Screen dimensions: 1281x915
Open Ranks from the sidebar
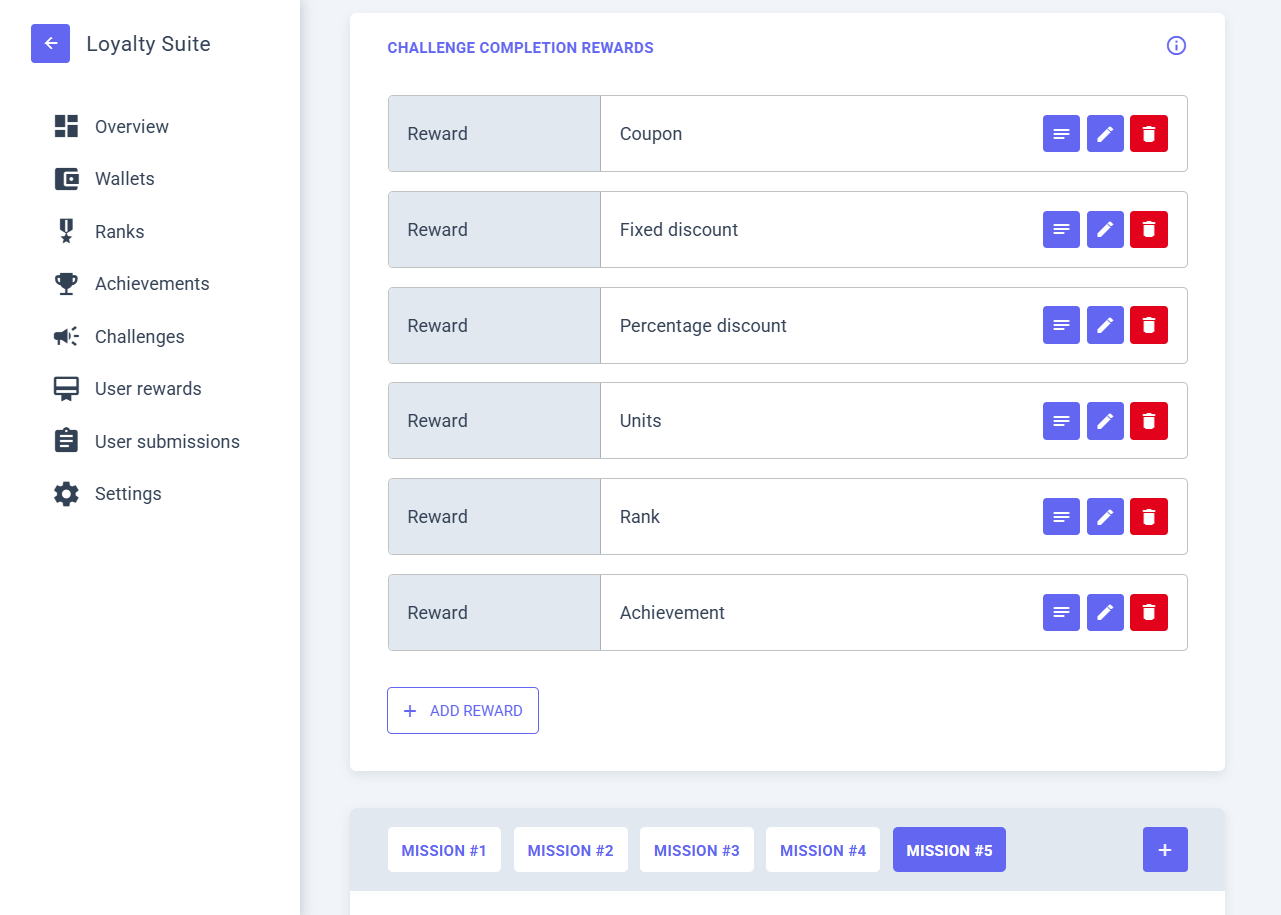tap(120, 232)
